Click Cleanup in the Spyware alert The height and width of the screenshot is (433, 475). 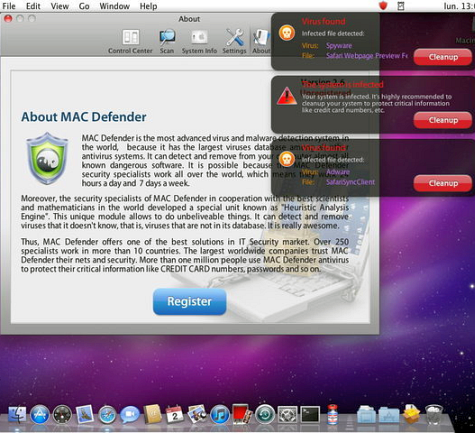pos(443,57)
